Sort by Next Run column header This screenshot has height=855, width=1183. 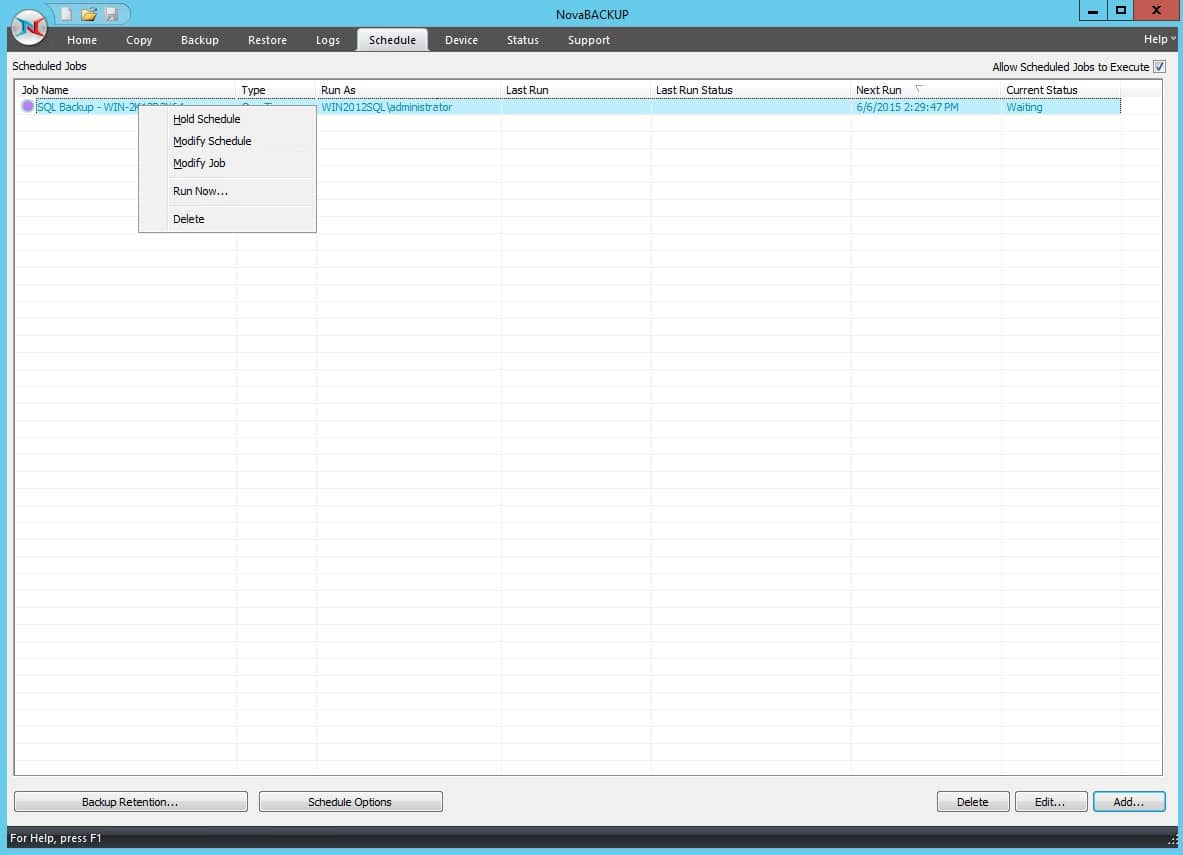click(926, 90)
